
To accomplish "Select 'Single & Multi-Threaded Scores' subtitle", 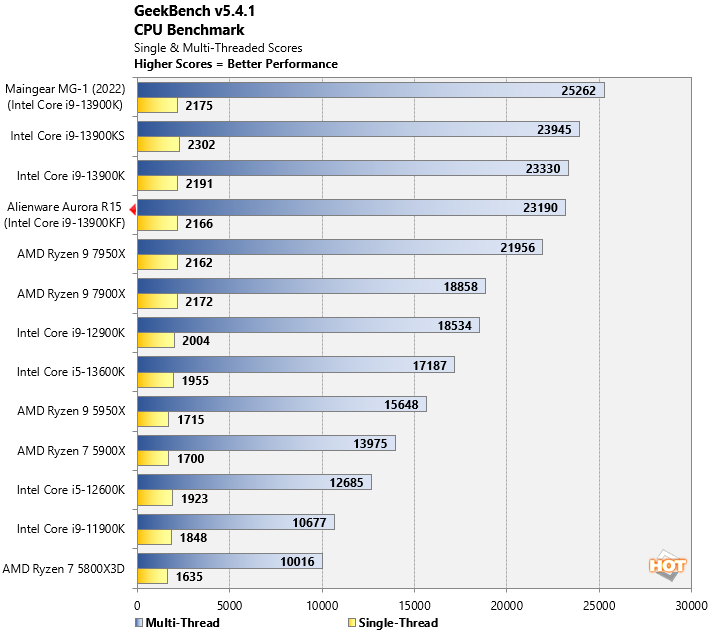I will (218, 48).
